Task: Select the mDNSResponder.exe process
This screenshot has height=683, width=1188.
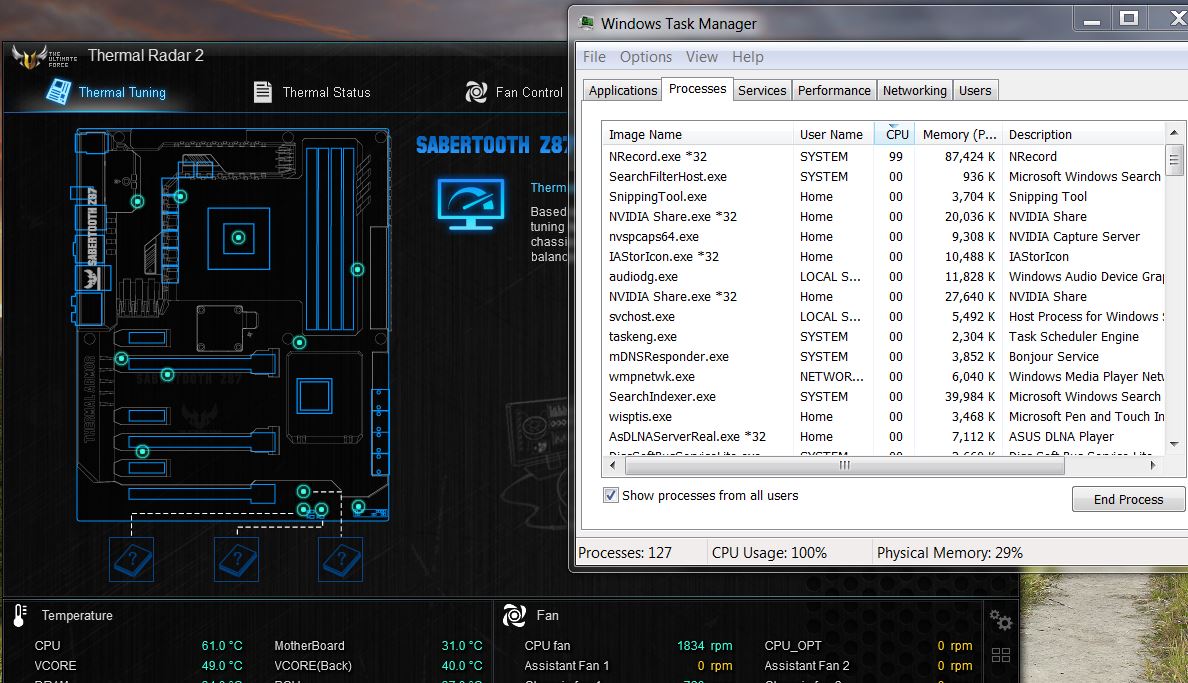Action: [884, 356]
